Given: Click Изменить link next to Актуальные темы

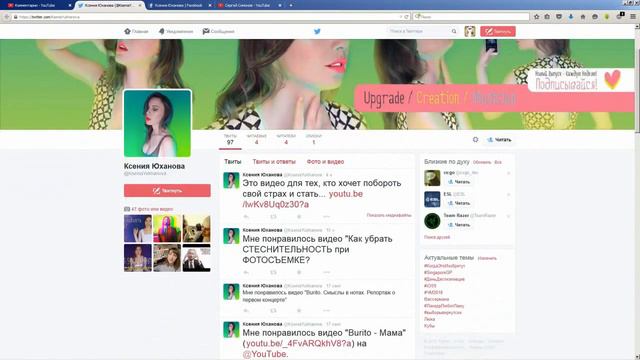Looking at the screenshot, I should [x=487, y=258].
